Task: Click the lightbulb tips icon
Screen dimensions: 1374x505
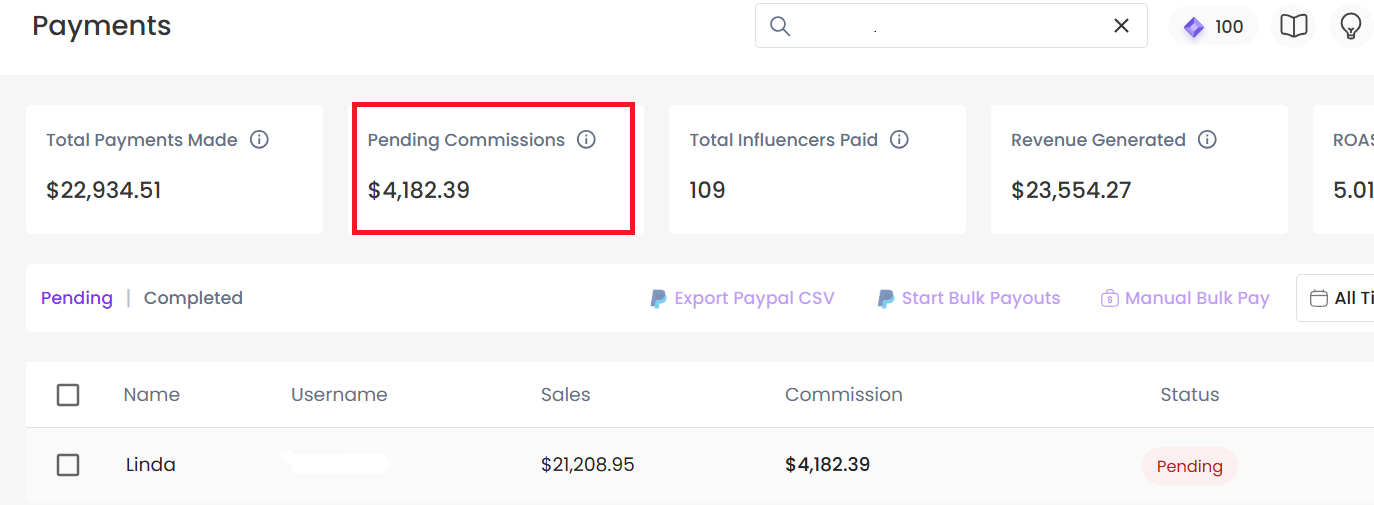Action: point(1351,27)
